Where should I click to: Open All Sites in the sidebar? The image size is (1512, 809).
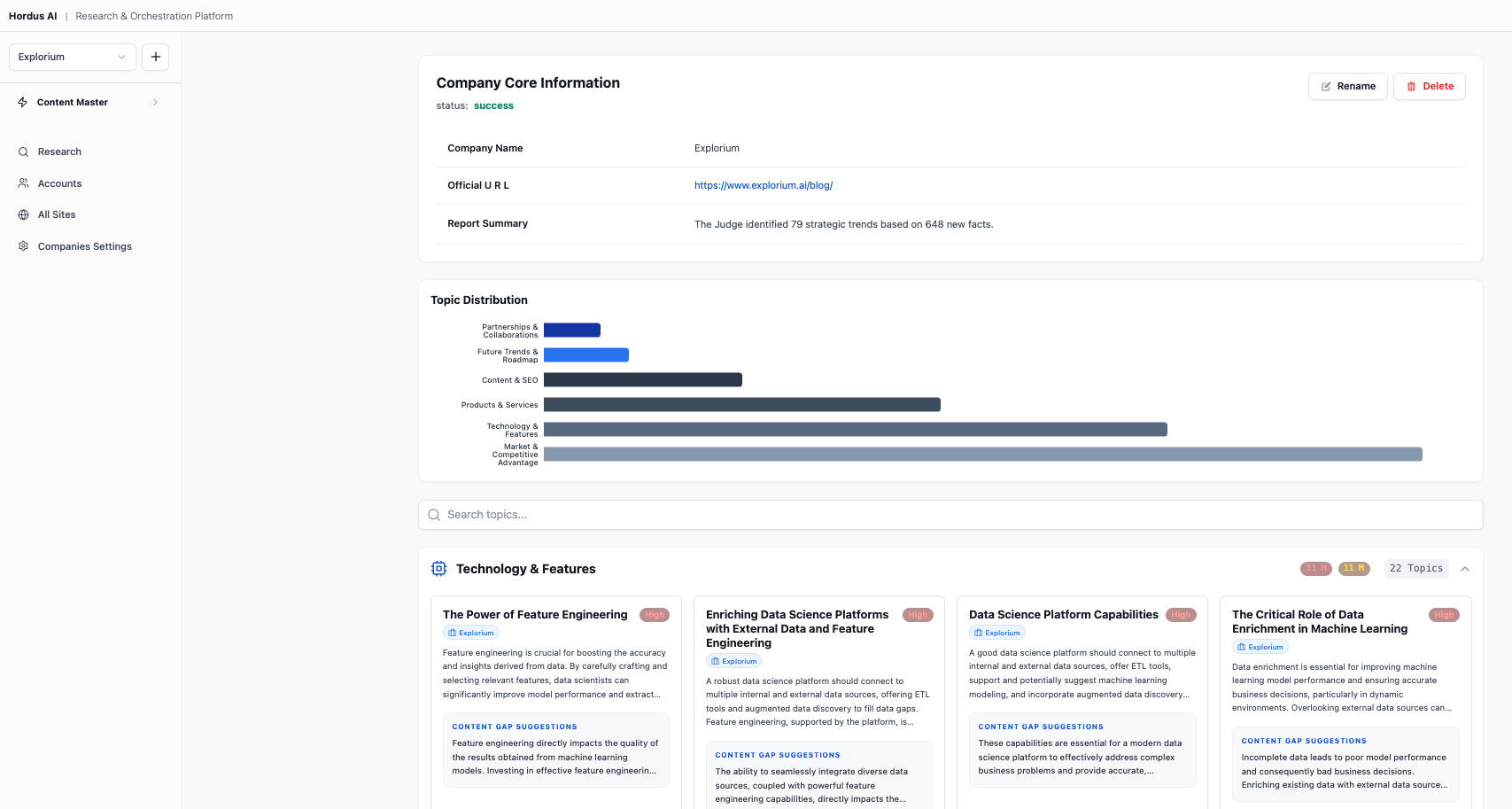click(x=57, y=214)
